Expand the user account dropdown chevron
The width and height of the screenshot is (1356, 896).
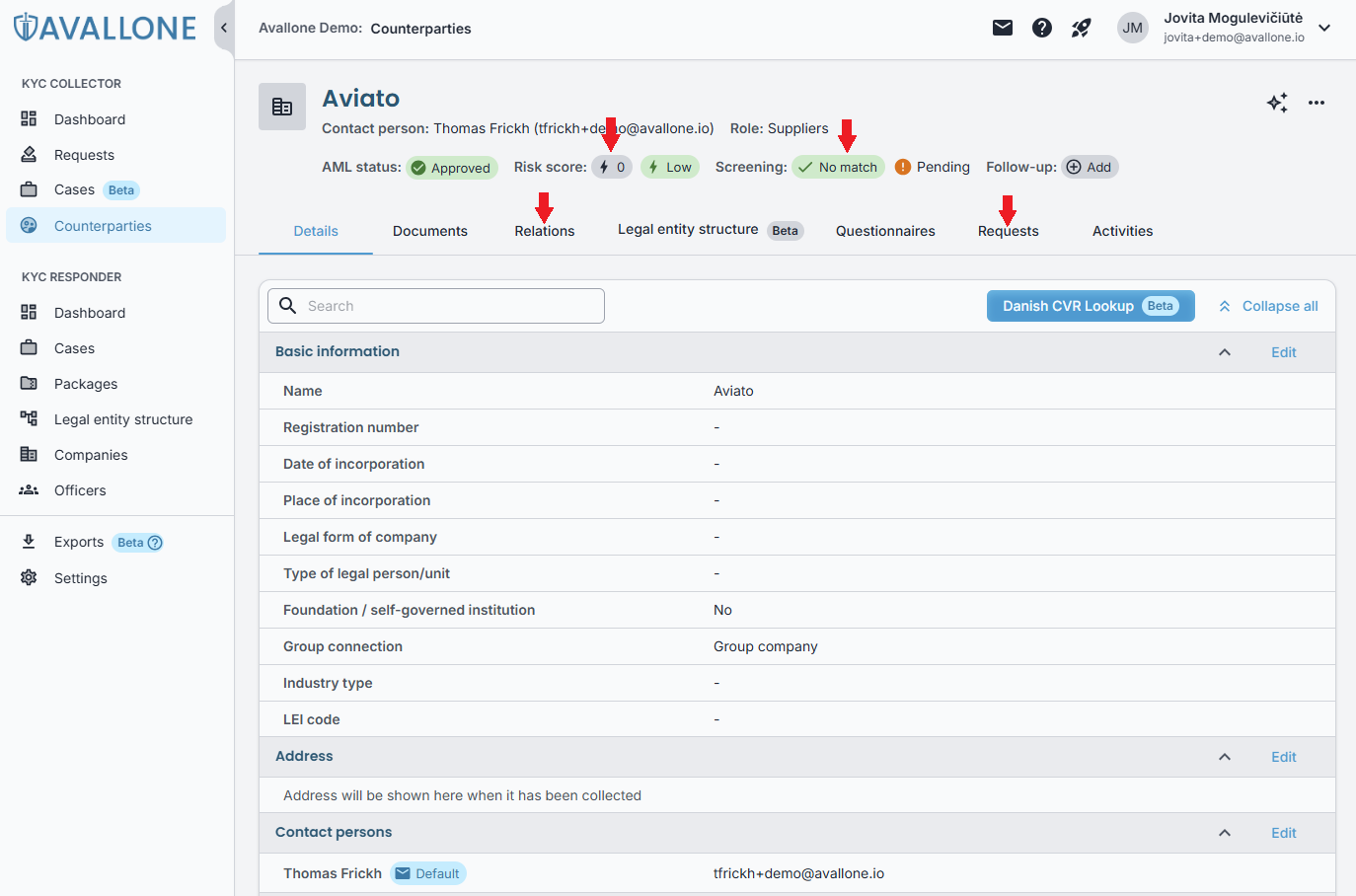1324,28
